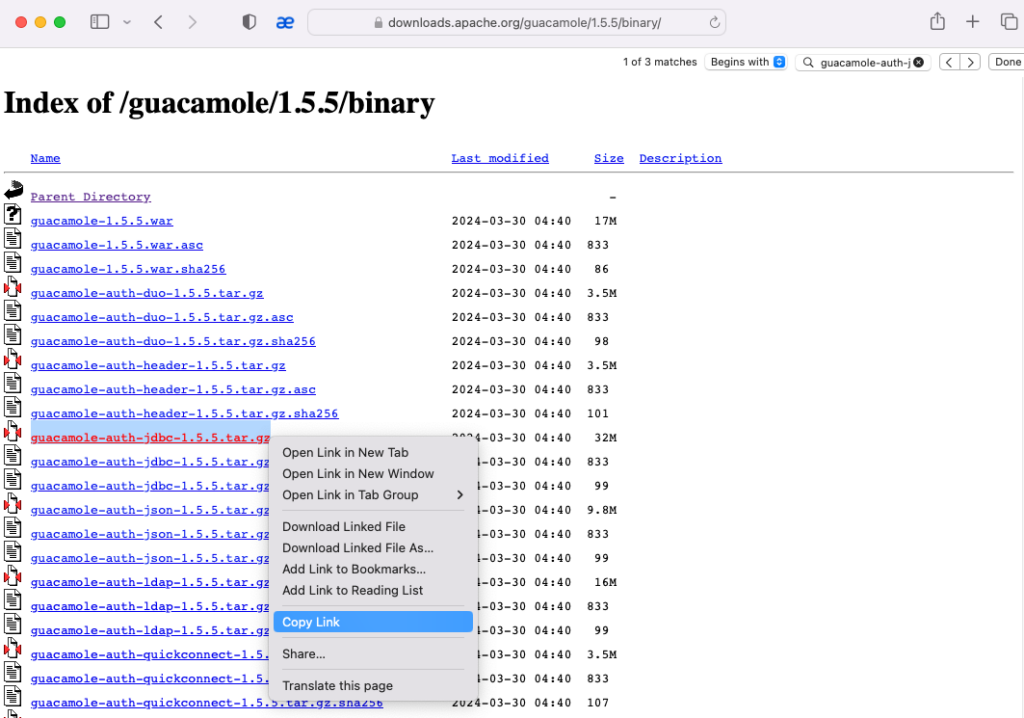Click the text-file icon for guacamole-auth-header-1.5.5.tar.gz.asc

tap(12, 383)
